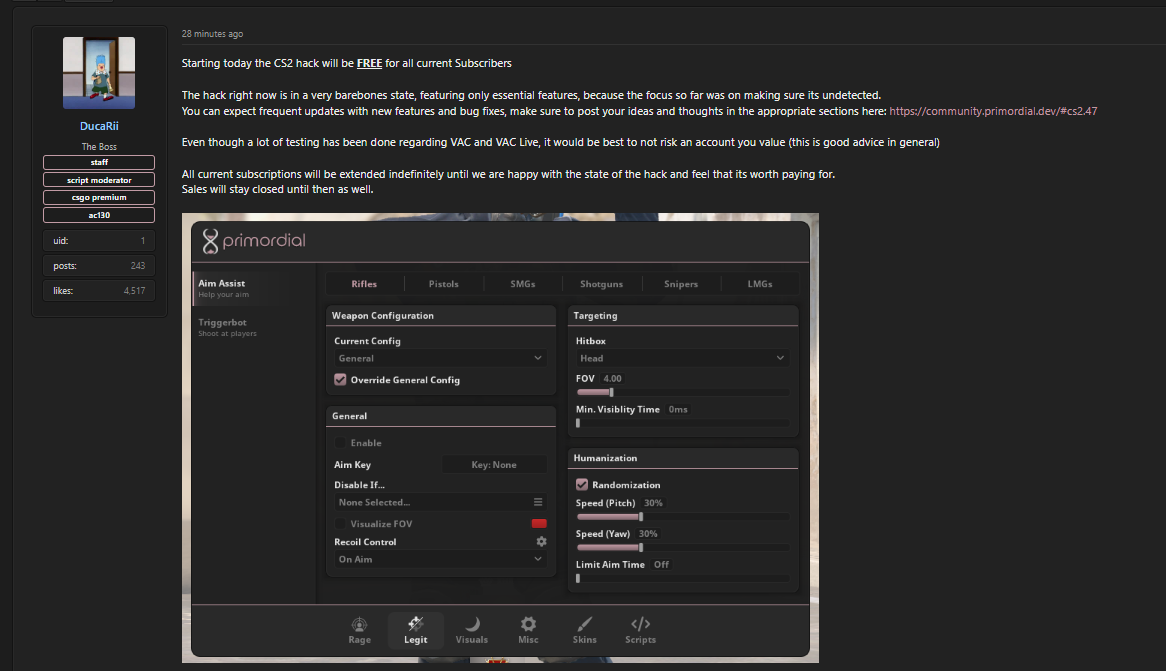Click the underlined FREE text
Image resolution: width=1166 pixels, height=671 pixels.
[x=369, y=63]
